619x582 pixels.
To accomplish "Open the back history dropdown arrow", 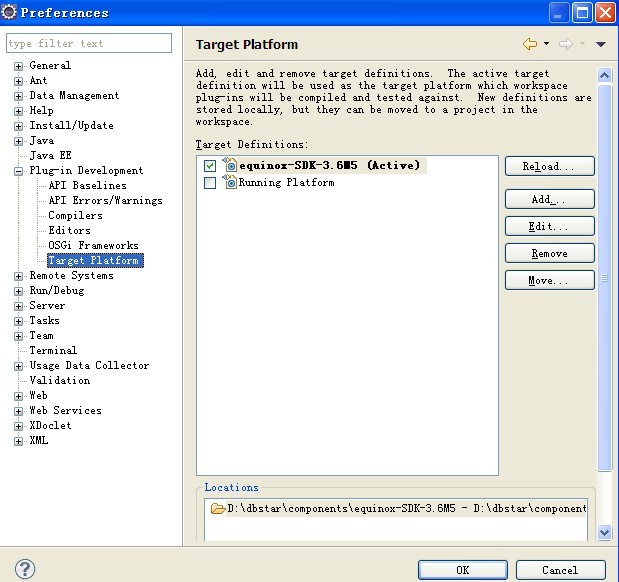I will pyautogui.click(x=546, y=43).
